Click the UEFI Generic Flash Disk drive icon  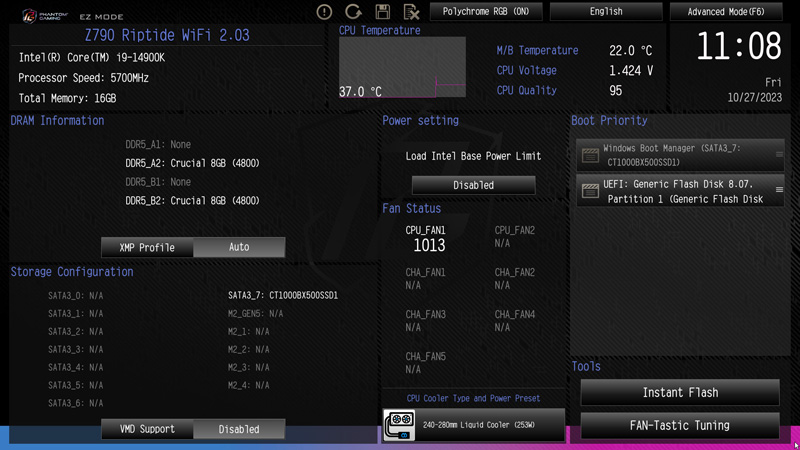click(590, 191)
